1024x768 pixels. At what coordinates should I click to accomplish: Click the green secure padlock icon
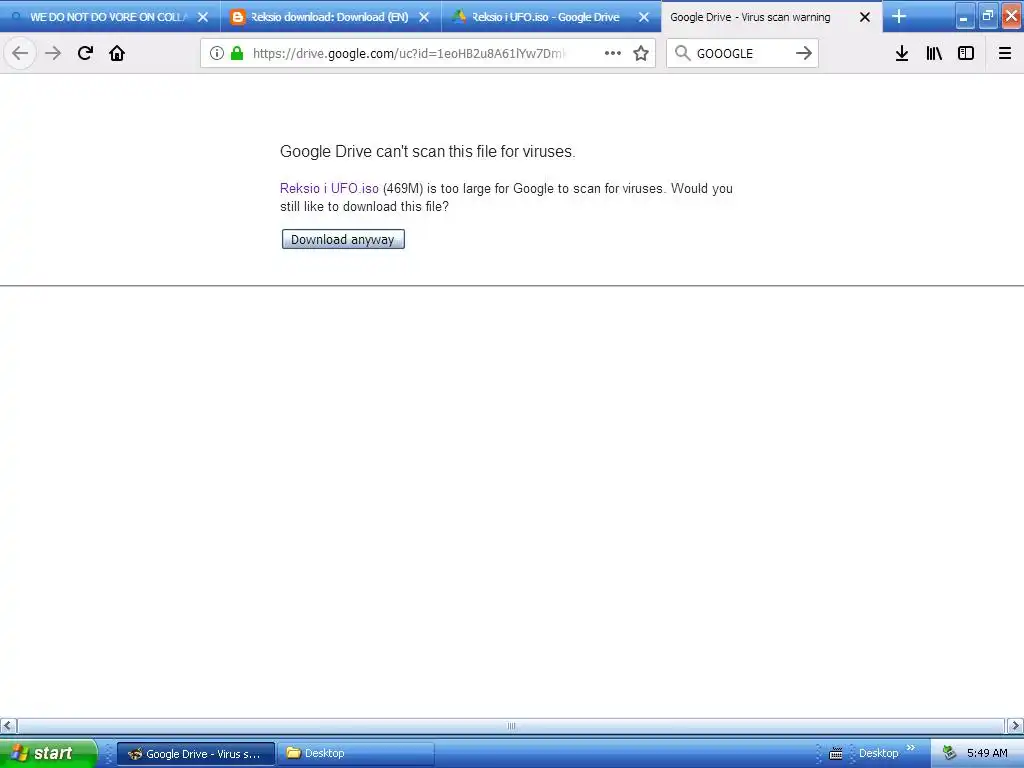pos(237,54)
